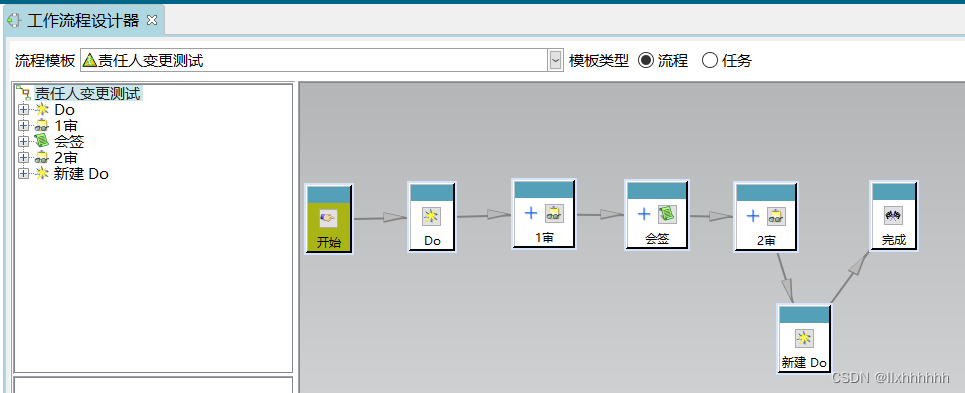Select the 新建 Do node on canvas

point(804,339)
